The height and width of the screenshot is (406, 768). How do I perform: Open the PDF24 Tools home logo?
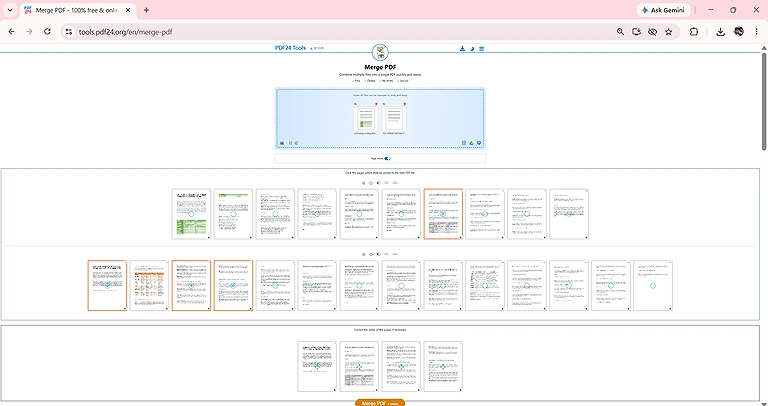(290, 48)
